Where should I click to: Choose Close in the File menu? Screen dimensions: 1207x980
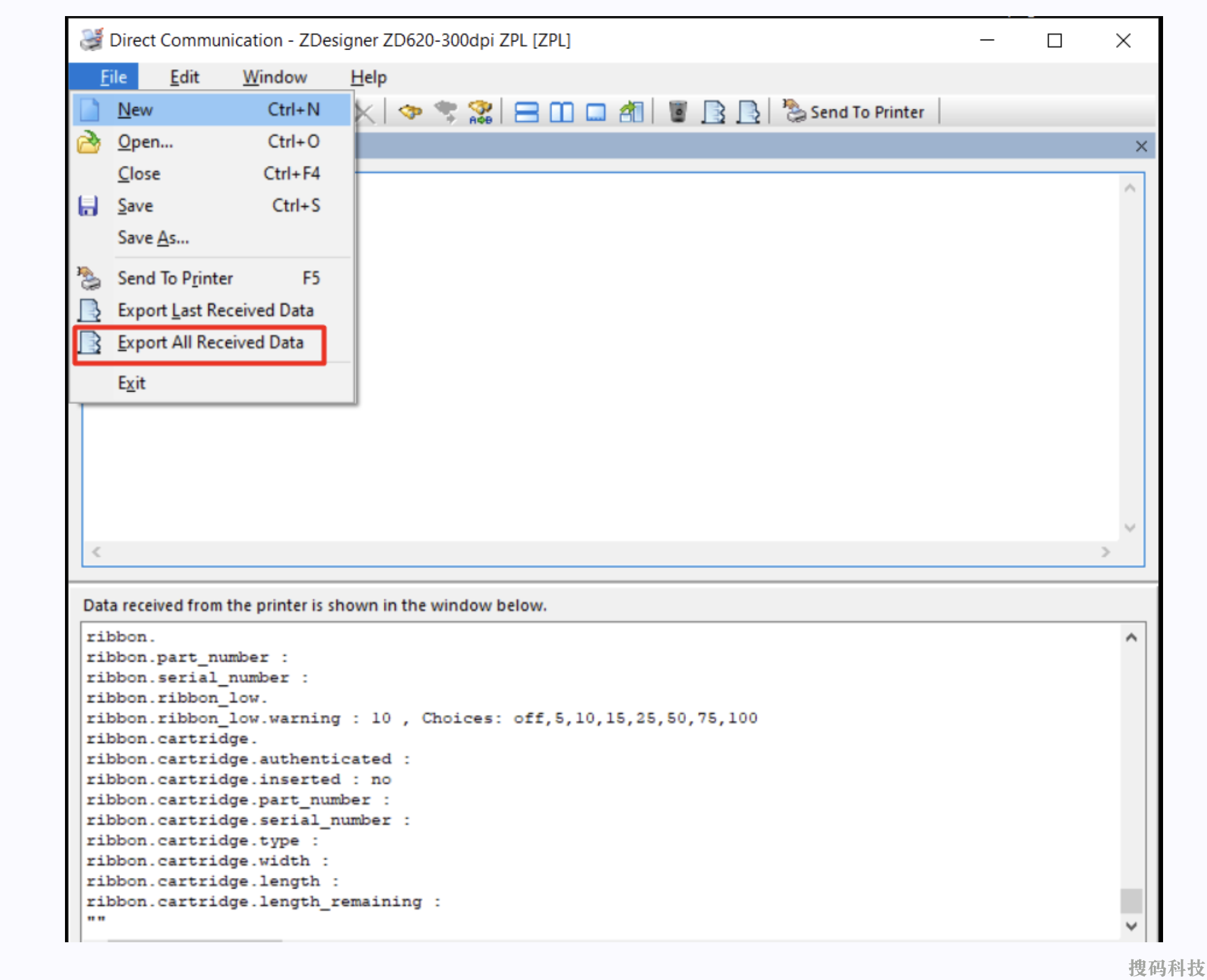point(212,174)
